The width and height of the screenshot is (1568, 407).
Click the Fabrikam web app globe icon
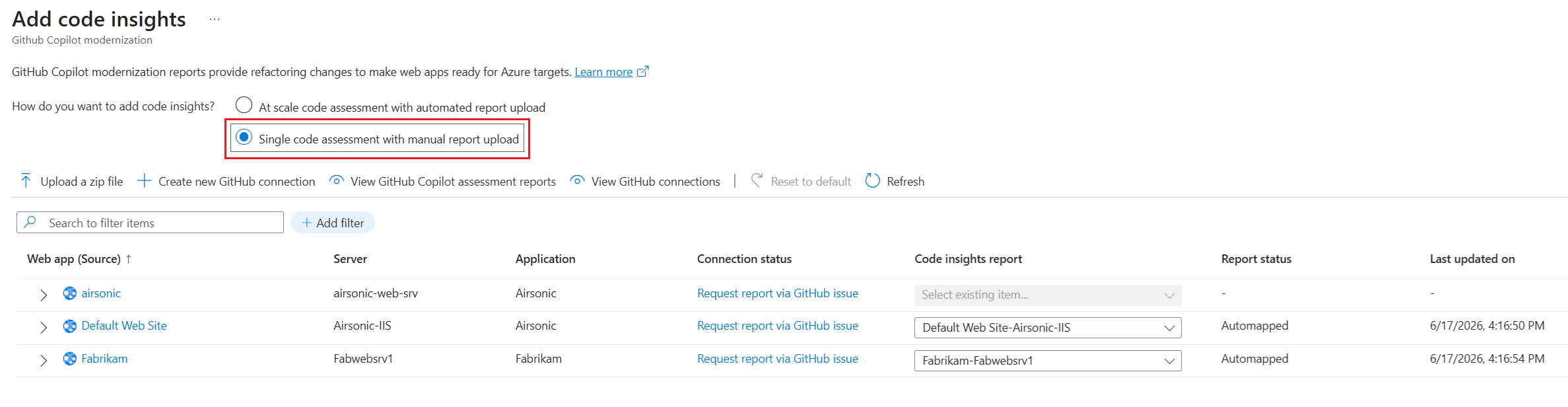point(70,359)
